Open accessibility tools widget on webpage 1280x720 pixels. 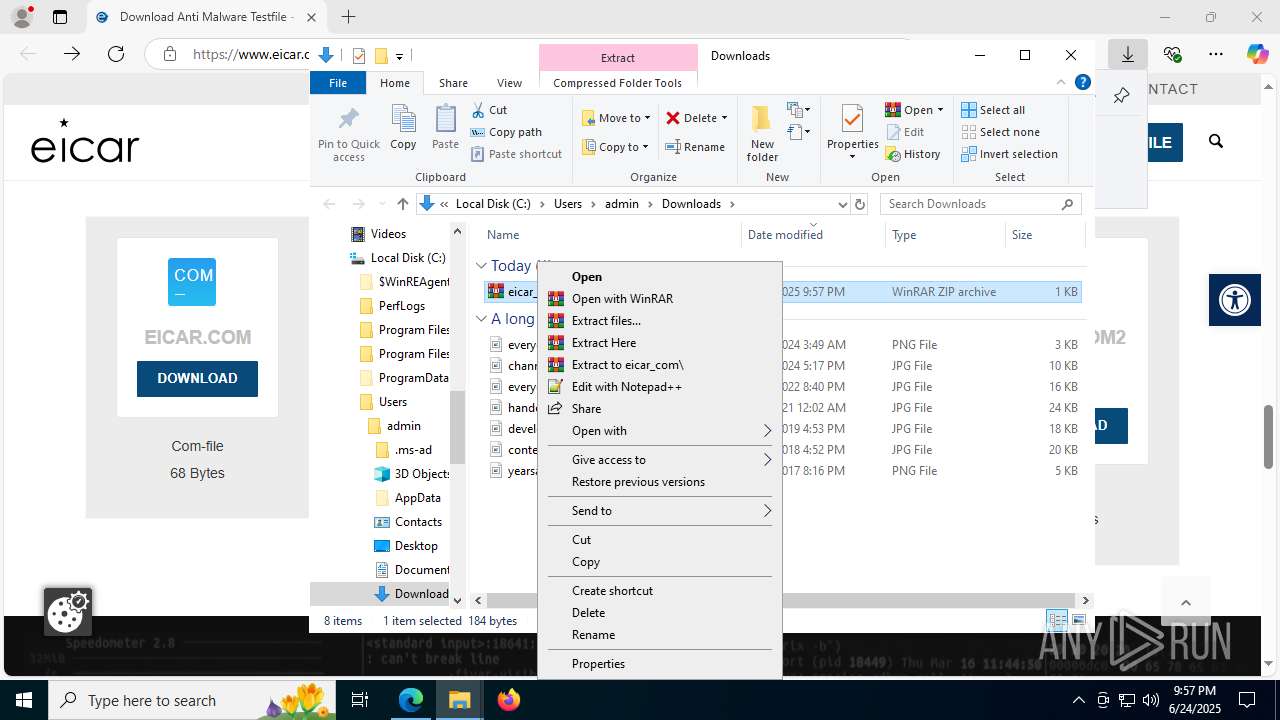(1234, 299)
